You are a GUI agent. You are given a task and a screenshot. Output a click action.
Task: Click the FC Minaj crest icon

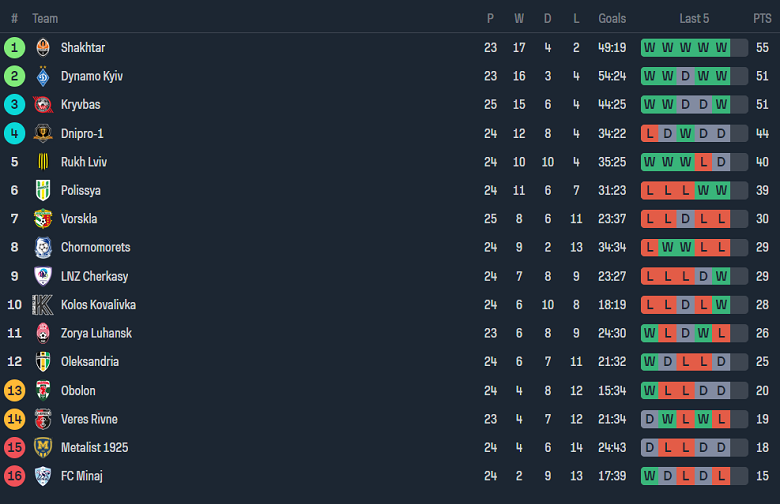43,476
